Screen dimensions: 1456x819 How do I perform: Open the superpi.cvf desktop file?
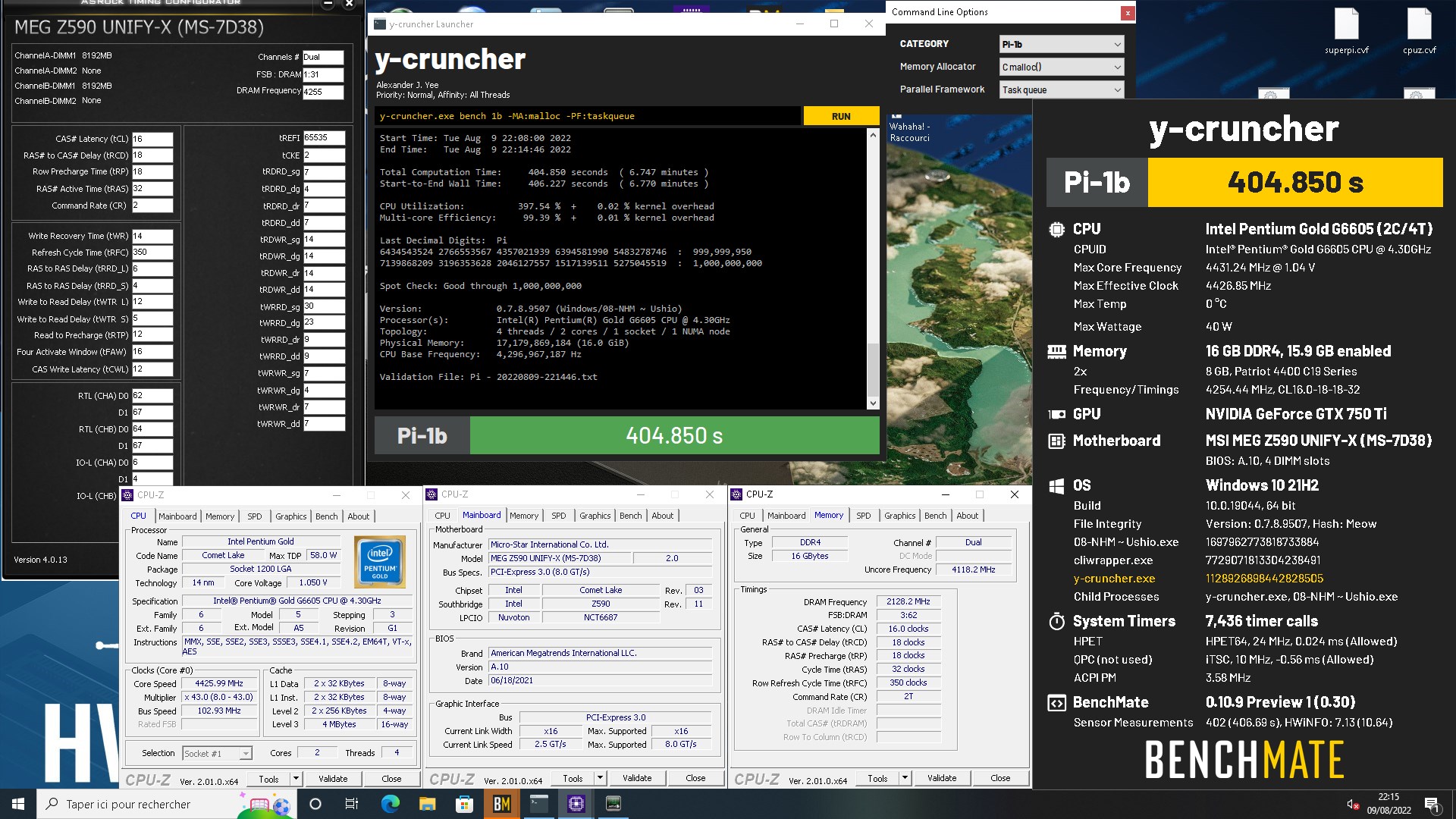pyautogui.click(x=1347, y=31)
